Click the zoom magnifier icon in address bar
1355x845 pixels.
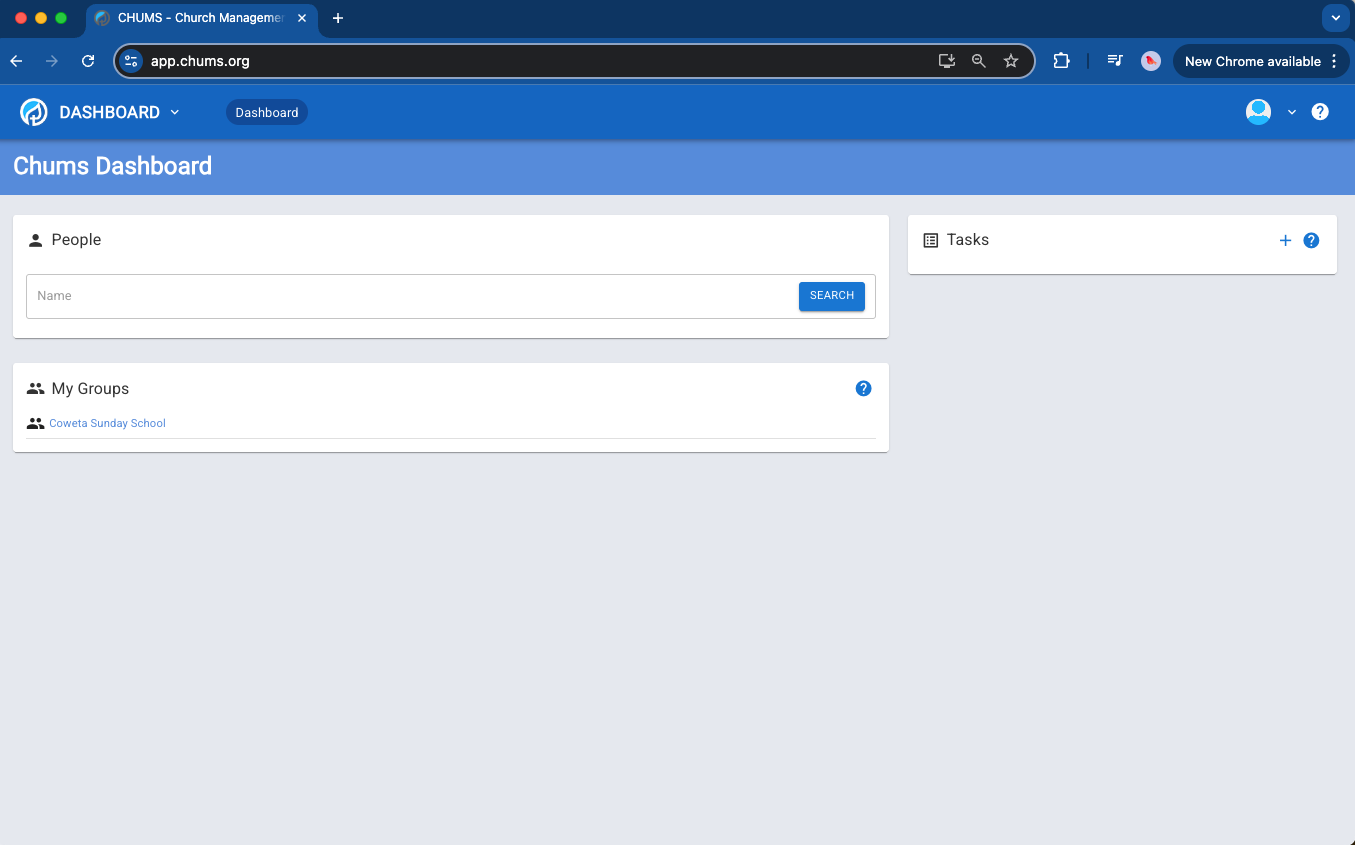click(979, 61)
